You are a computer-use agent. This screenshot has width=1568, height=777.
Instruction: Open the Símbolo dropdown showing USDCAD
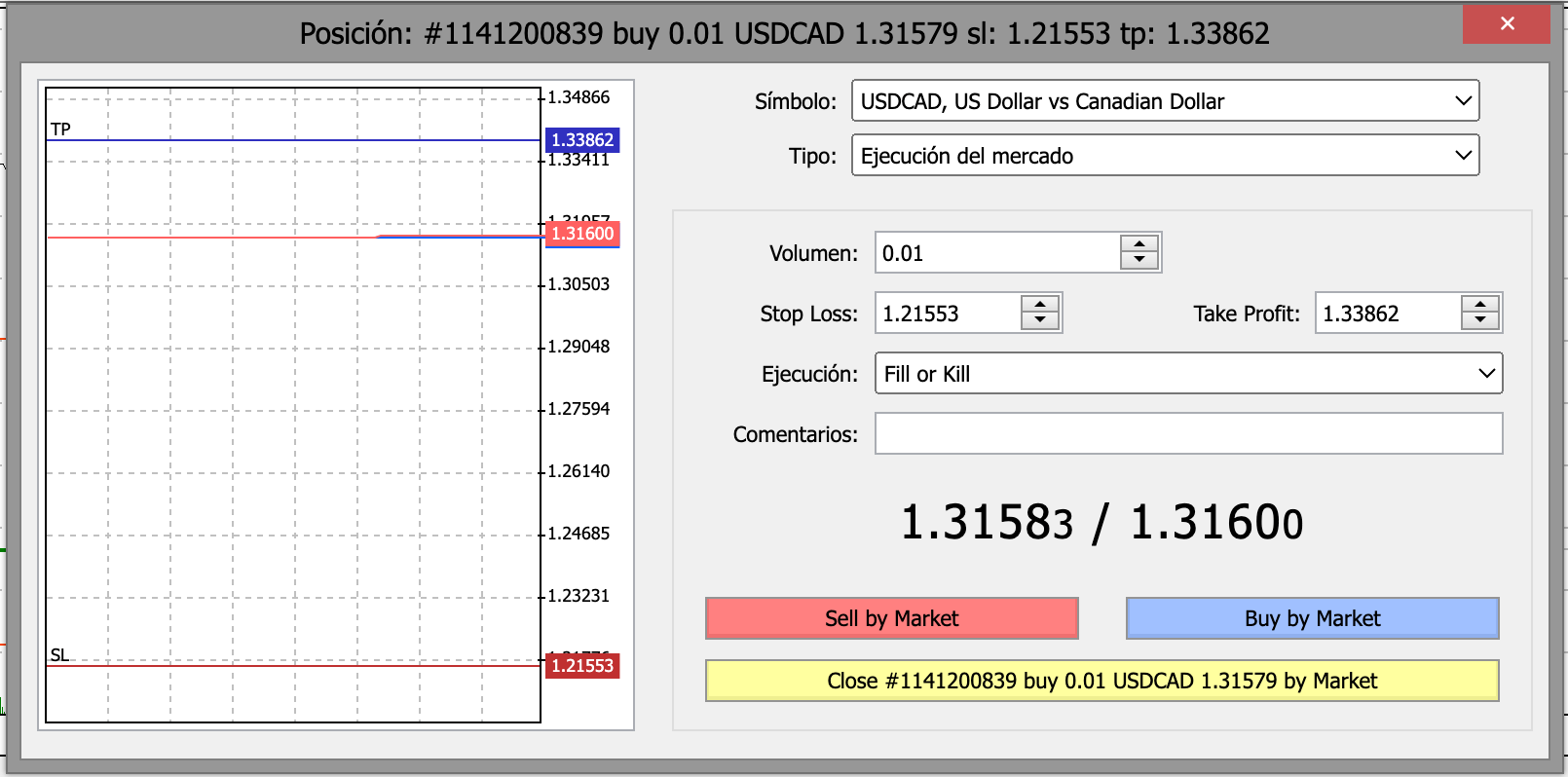[1165, 101]
